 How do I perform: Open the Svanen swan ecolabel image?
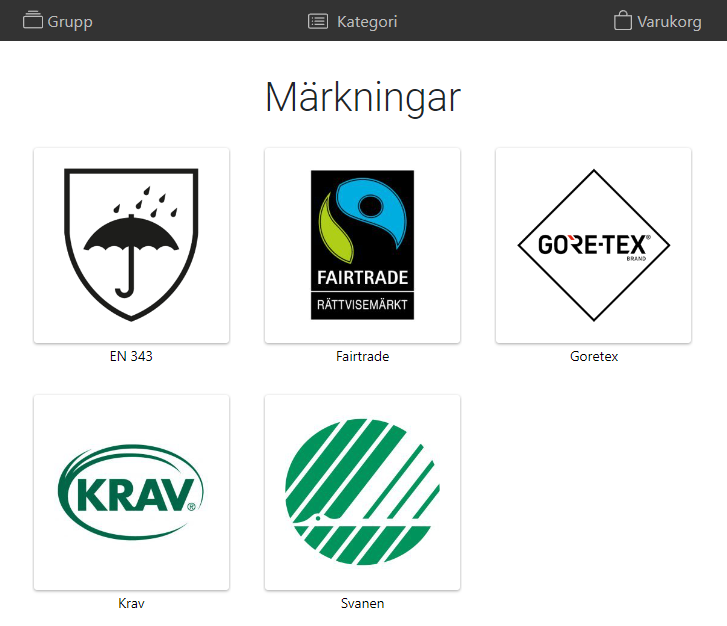click(x=362, y=492)
